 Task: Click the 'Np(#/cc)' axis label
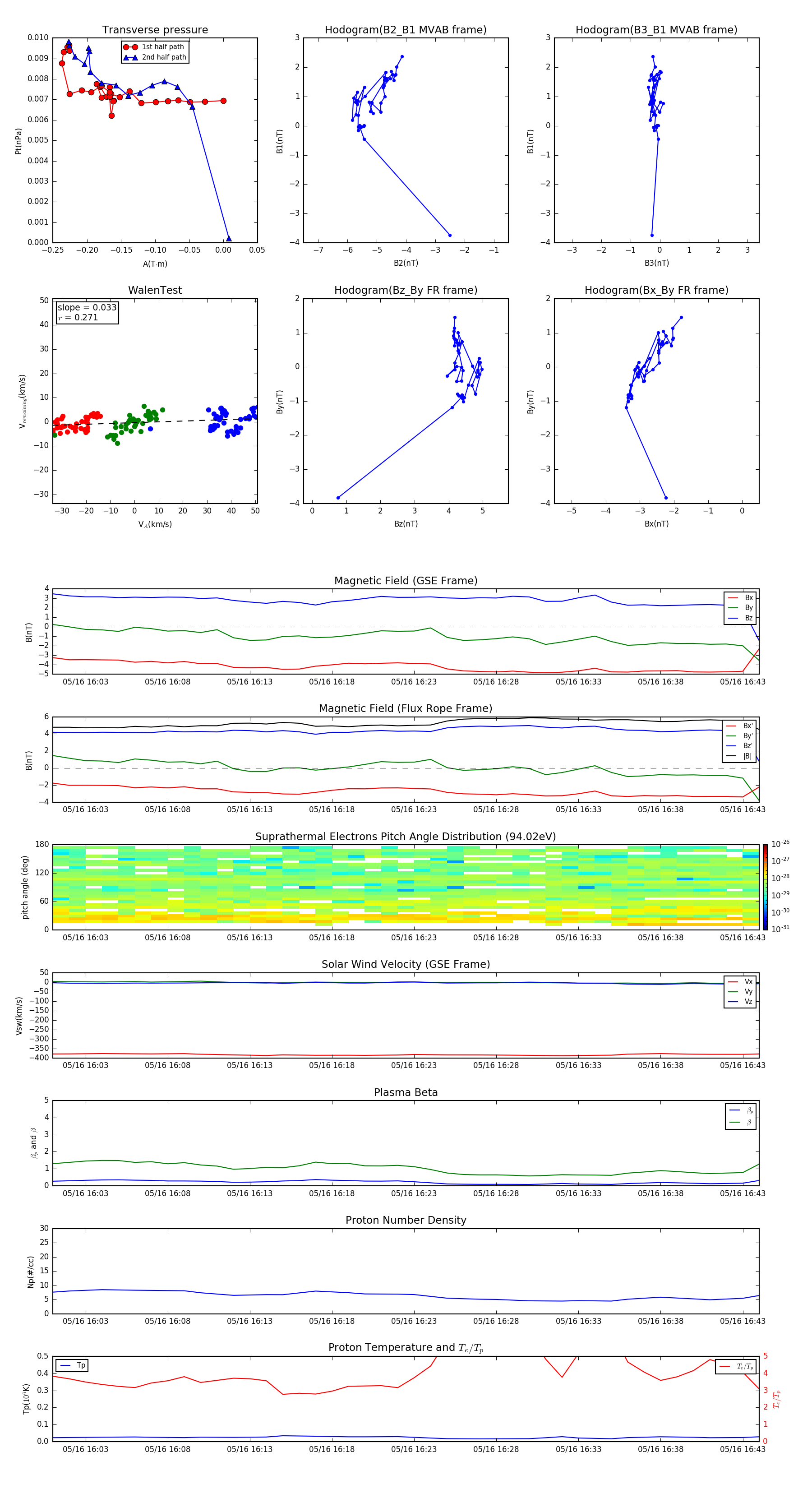(31, 1272)
